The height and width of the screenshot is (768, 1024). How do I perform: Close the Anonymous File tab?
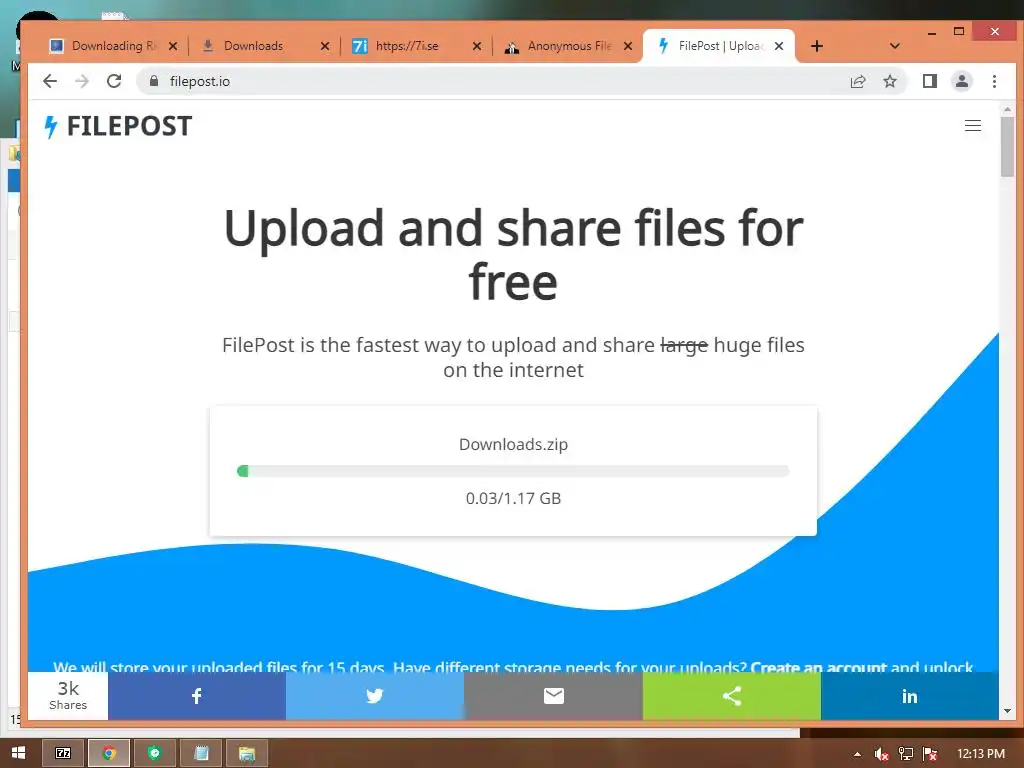(628, 46)
